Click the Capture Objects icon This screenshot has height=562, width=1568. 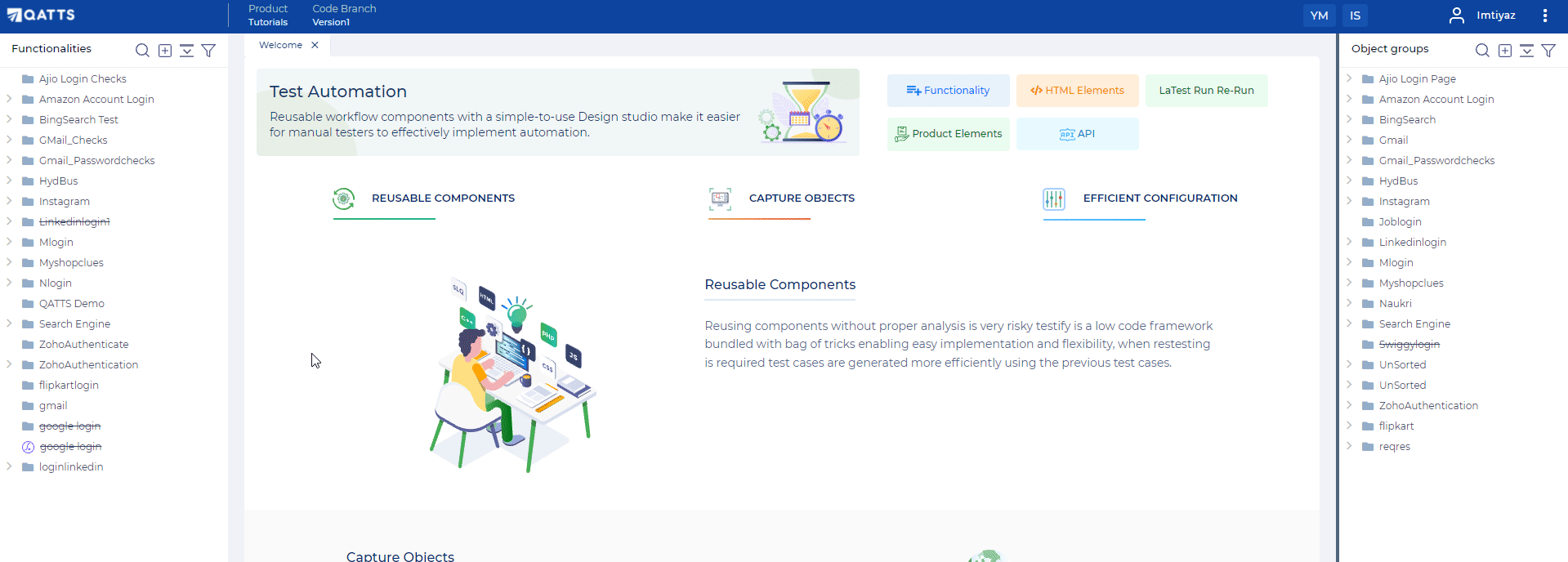pos(720,198)
